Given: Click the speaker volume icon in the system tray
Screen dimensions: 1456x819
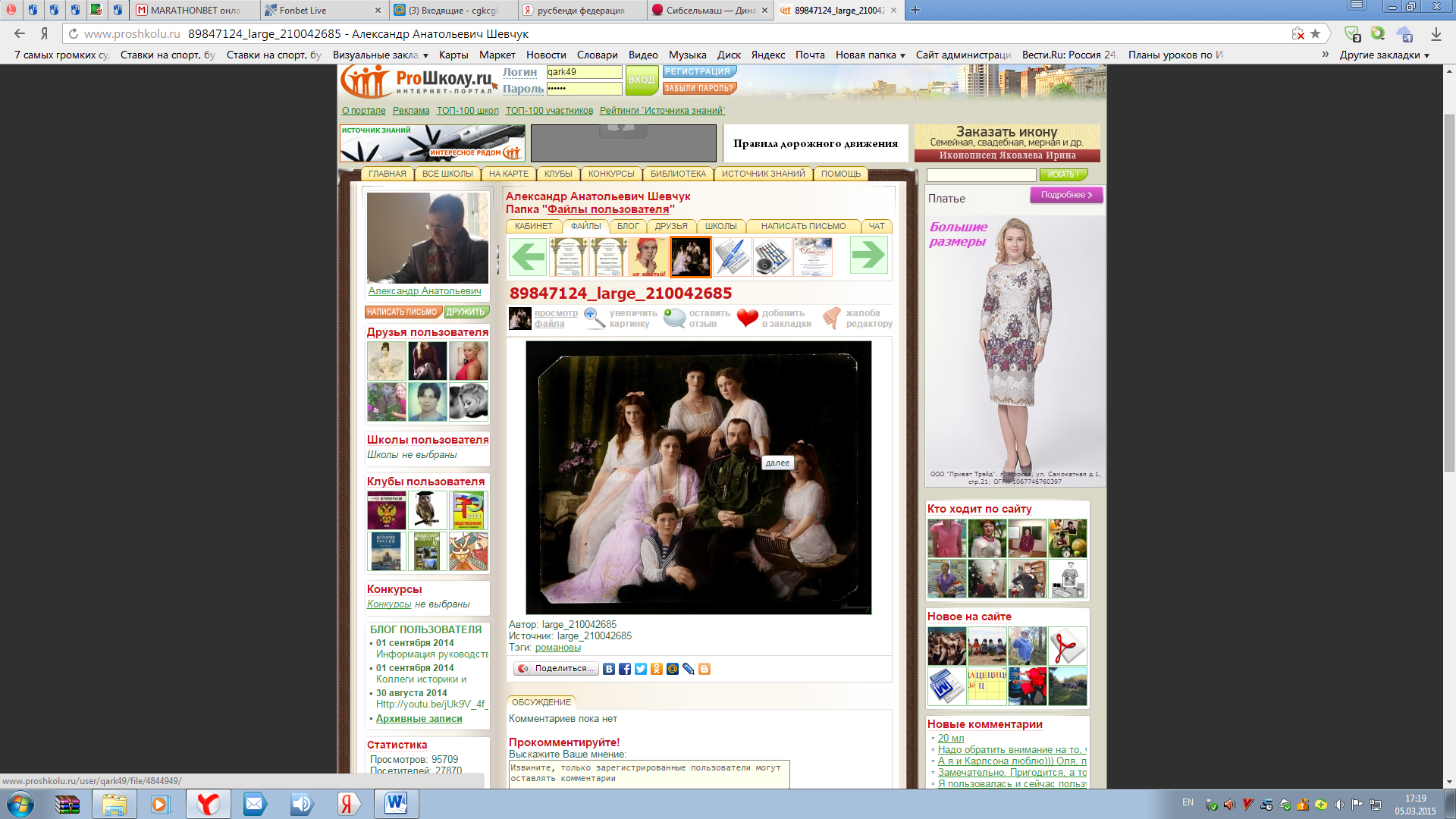Looking at the screenshot, I should click(x=1339, y=805).
